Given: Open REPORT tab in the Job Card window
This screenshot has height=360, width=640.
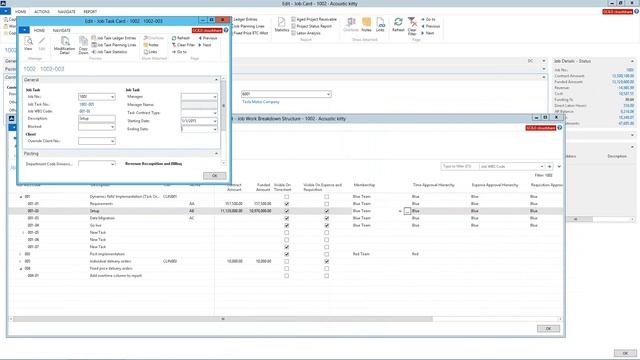Looking at the screenshot, I should point(90,12).
